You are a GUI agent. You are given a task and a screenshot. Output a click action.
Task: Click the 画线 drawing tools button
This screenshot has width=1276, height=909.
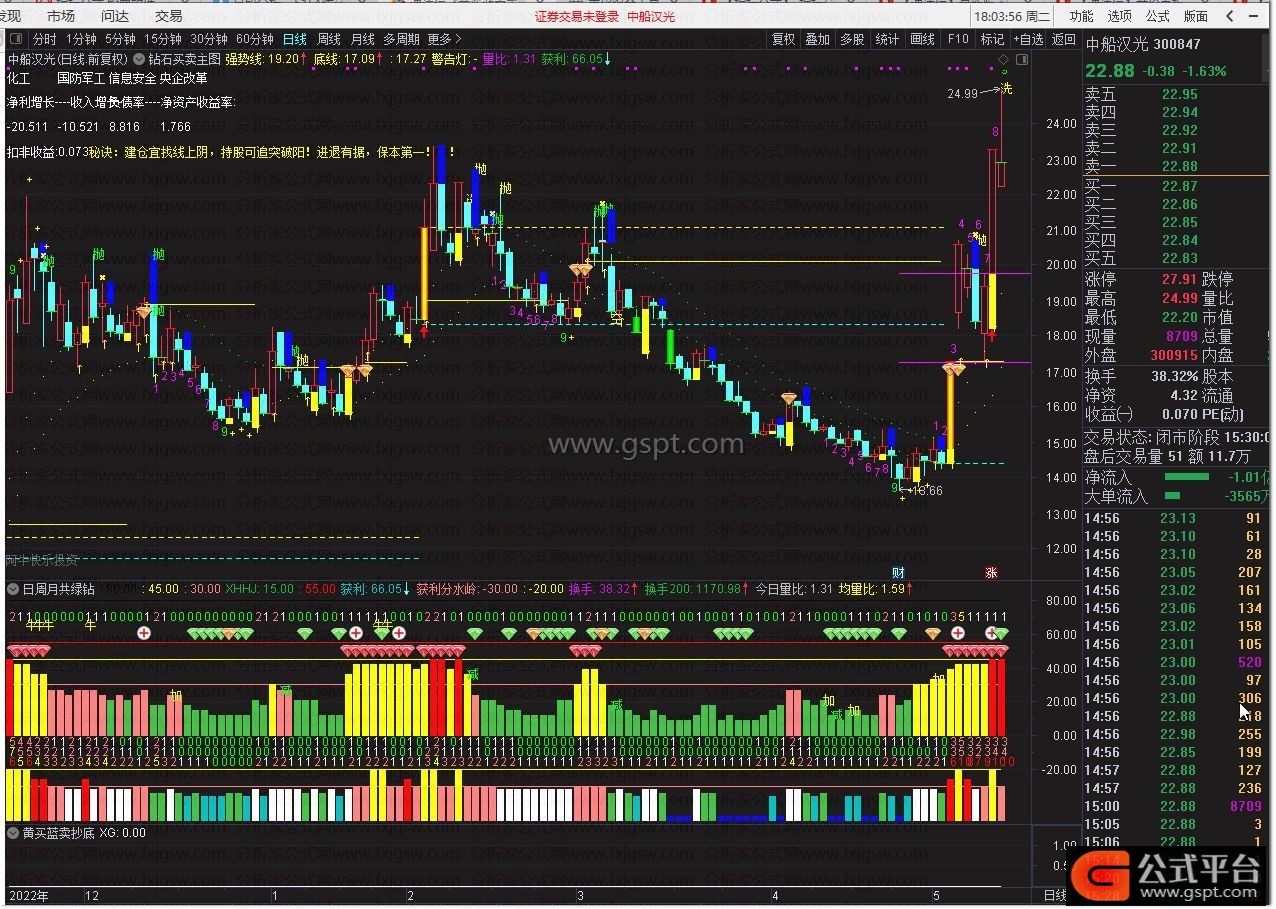[922, 40]
